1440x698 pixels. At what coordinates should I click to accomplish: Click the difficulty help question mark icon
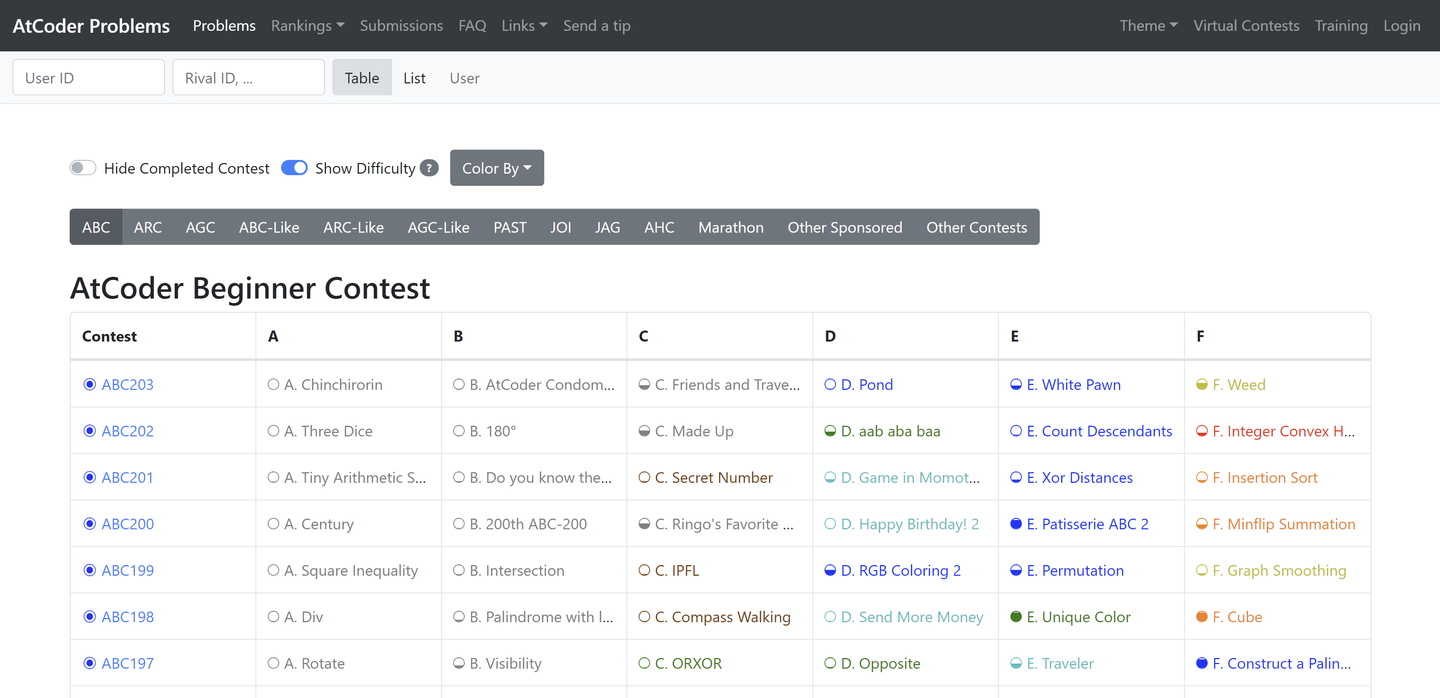pos(429,168)
